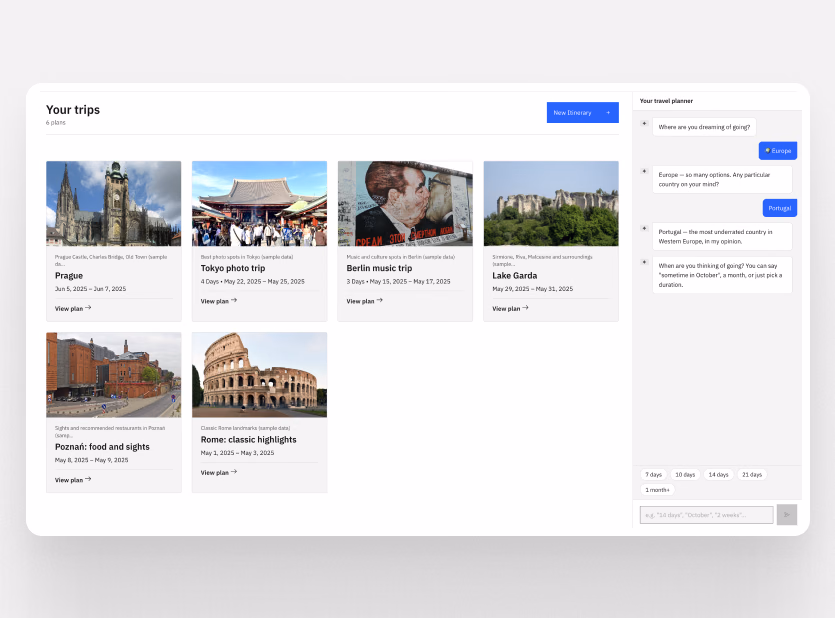Select the Rome: classic highlights title
This screenshot has width=835, height=618.
(249, 440)
